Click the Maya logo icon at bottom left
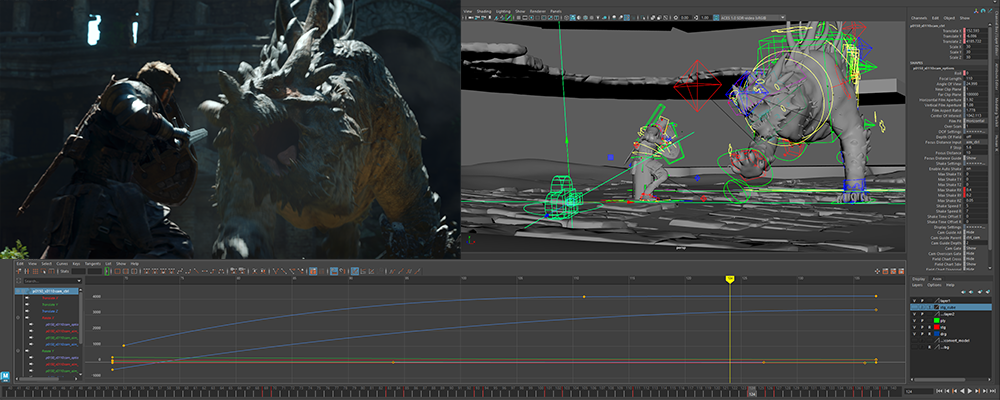This screenshot has height=400, width=1000. pyautogui.click(x=6, y=376)
